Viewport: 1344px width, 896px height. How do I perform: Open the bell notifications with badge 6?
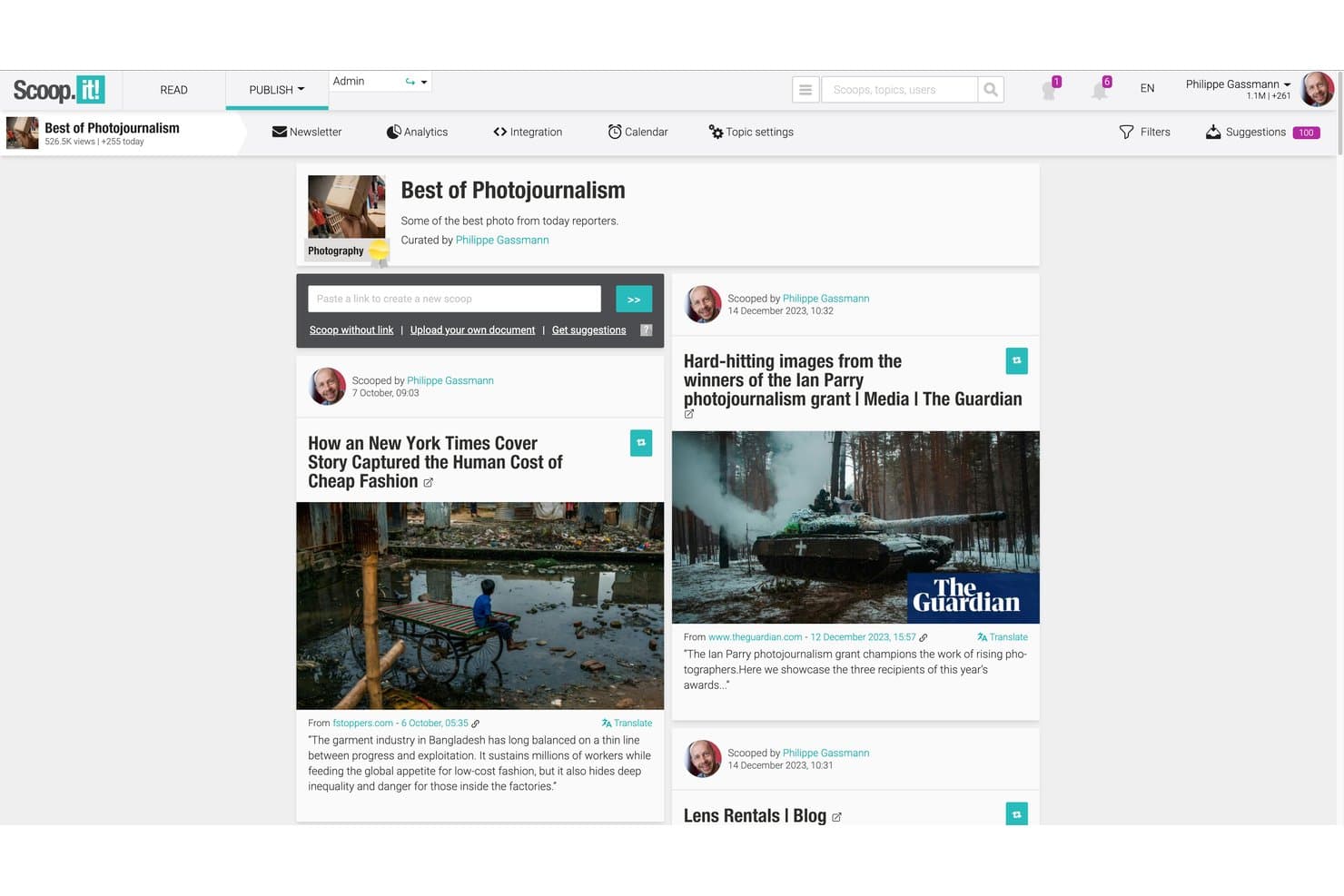point(1101,89)
